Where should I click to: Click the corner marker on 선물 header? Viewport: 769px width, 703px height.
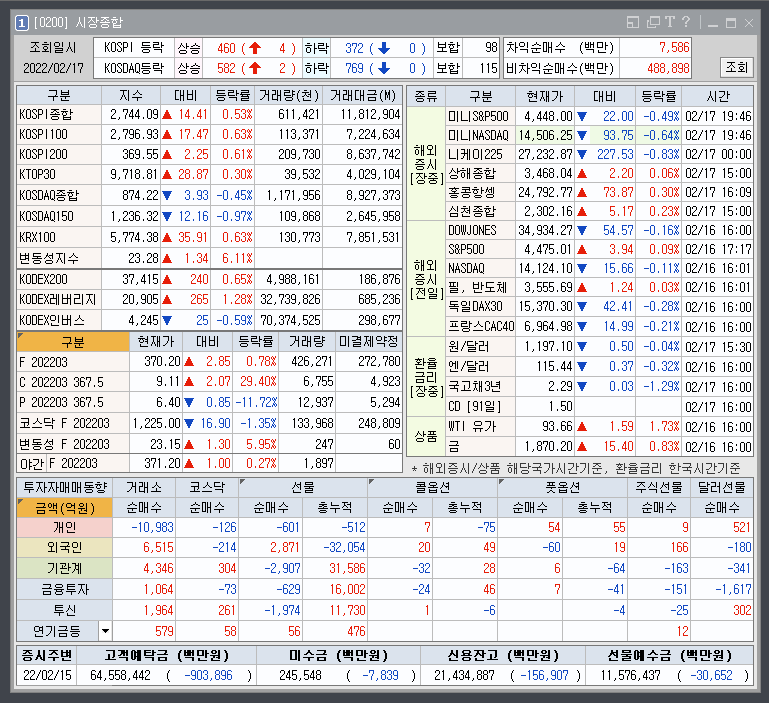(x=242, y=482)
